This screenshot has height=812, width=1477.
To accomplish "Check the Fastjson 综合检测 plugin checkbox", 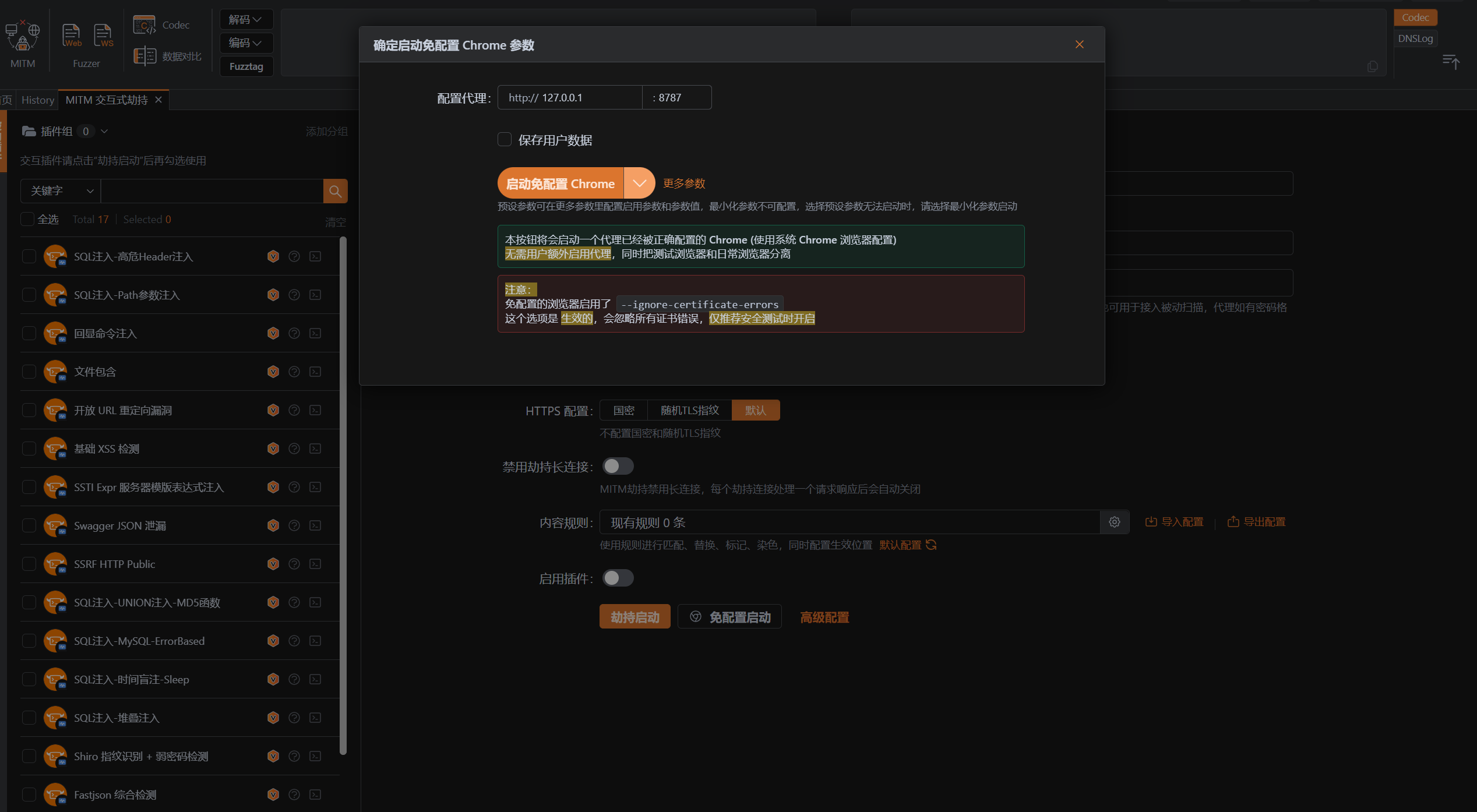I will [x=29, y=795].
